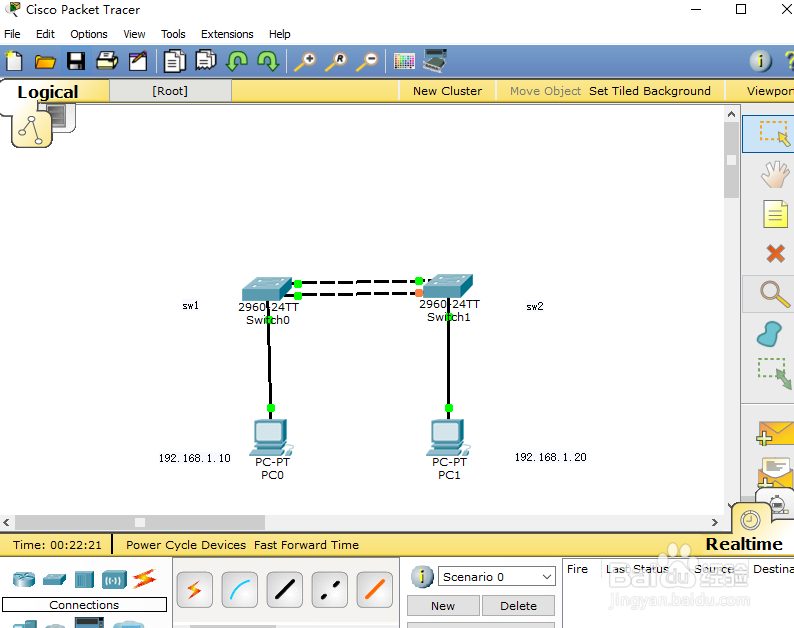794x628 pixels.
Task: Click the Paste toolbar icon
Action: tap(206, 60)
